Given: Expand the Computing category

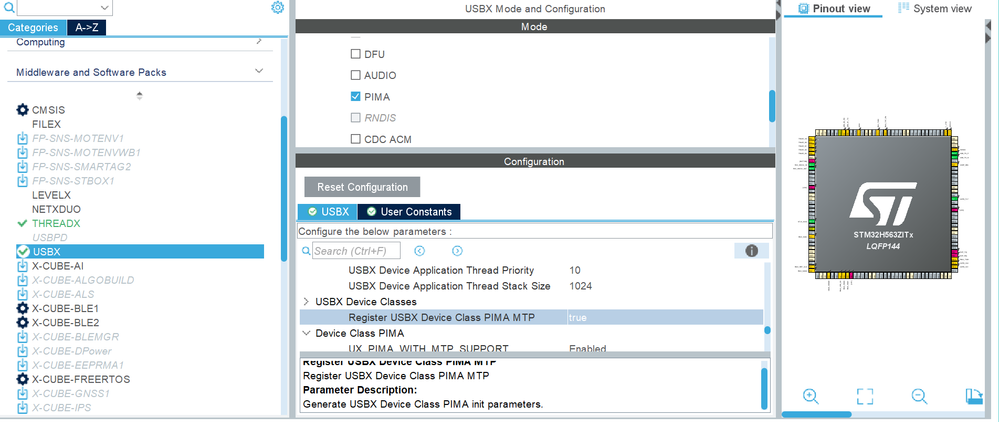Looking at the screenshot, I should coord(259,41).
